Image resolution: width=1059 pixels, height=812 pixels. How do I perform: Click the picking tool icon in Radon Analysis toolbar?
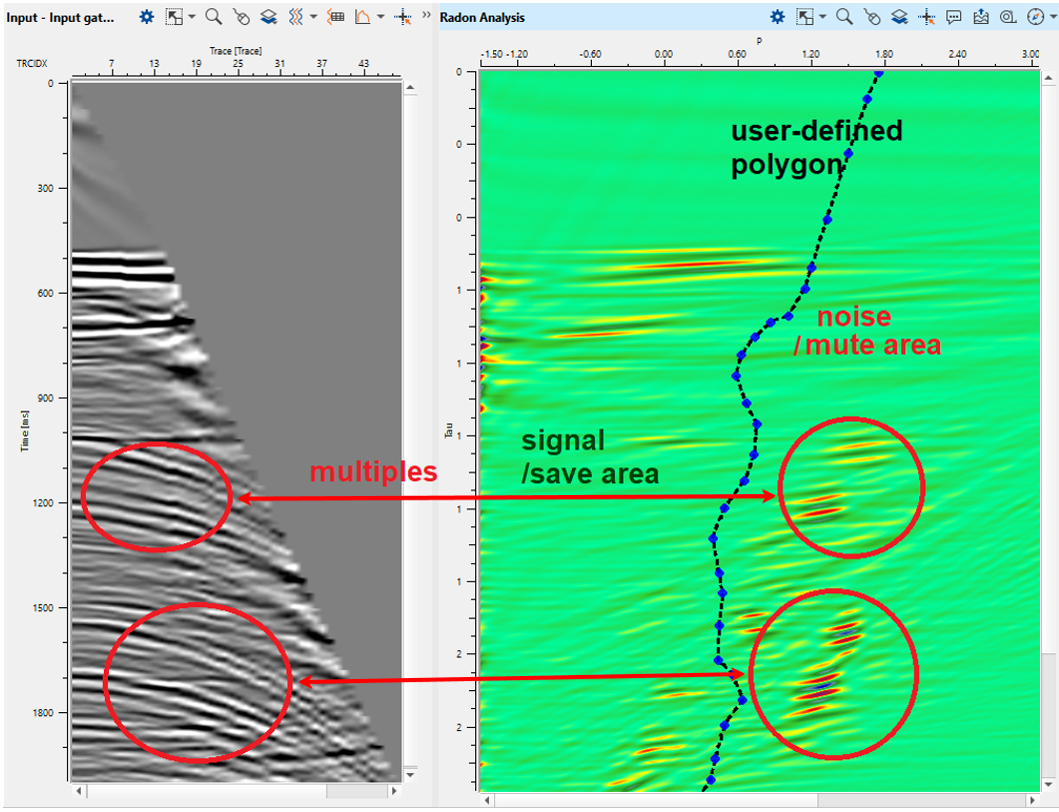(x=871, y=17)
